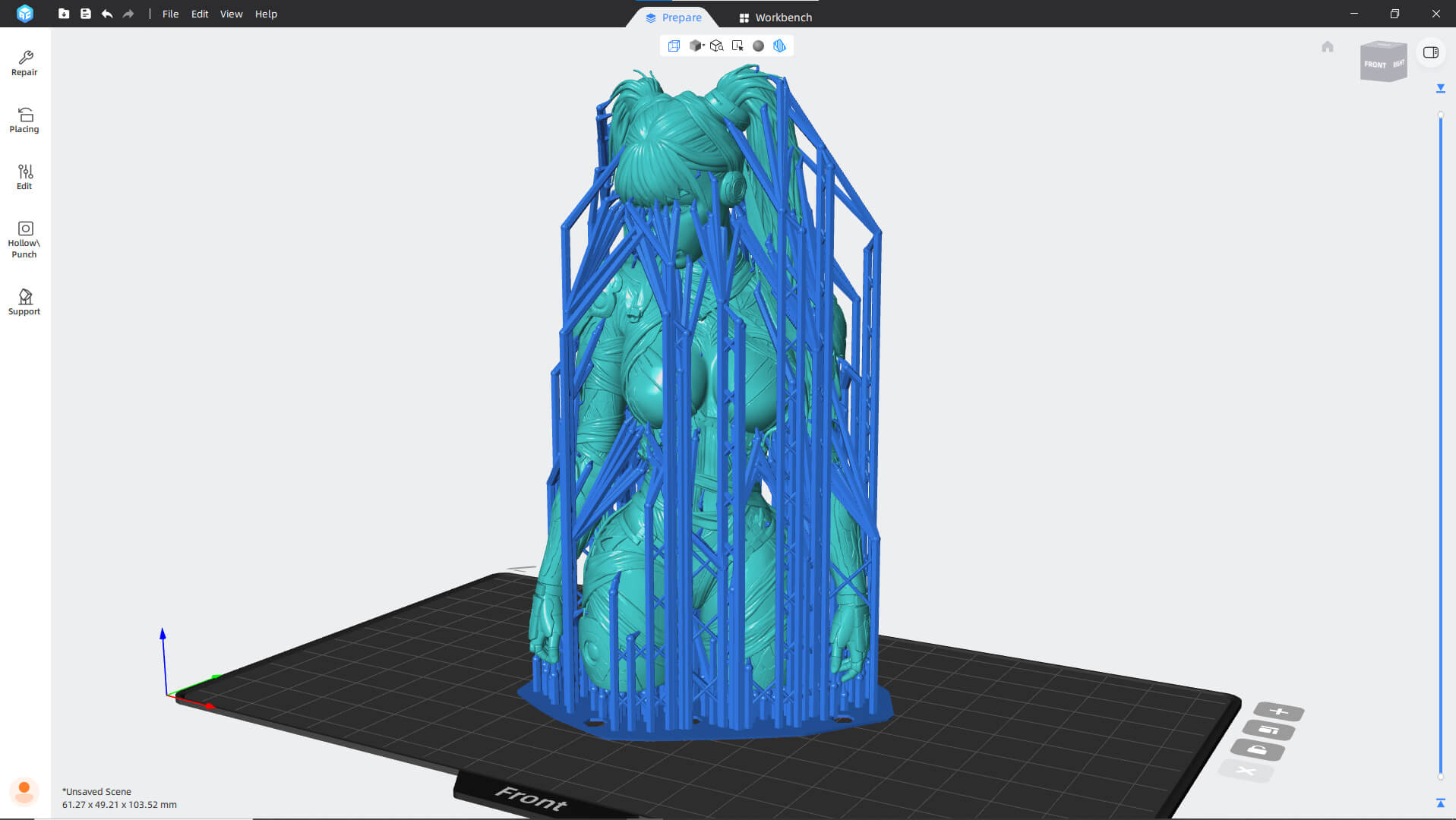
Task: Click the '*Unsaved Scene' status text
Action: click(x=96, y=791)
